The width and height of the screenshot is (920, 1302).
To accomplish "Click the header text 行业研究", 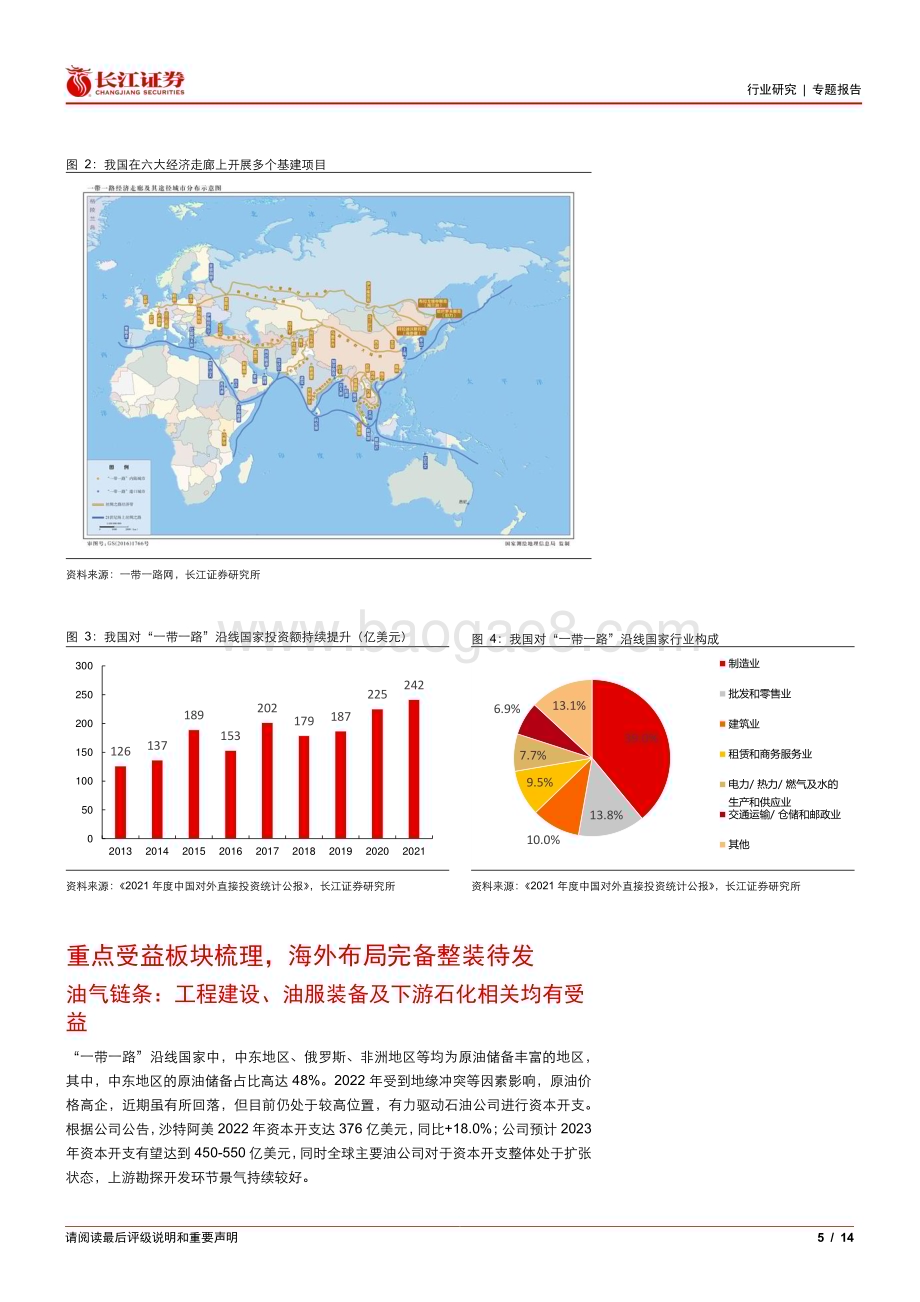I will (772, 89).
